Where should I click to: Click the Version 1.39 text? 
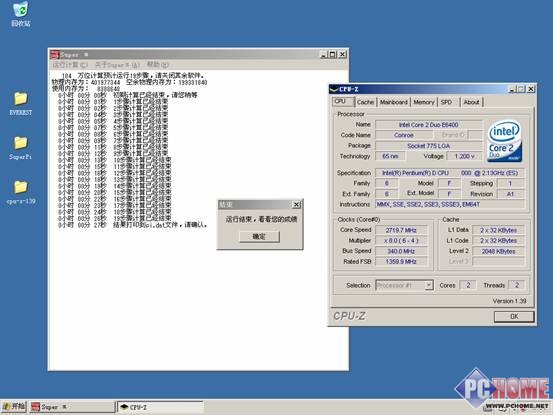click(509, 301)
